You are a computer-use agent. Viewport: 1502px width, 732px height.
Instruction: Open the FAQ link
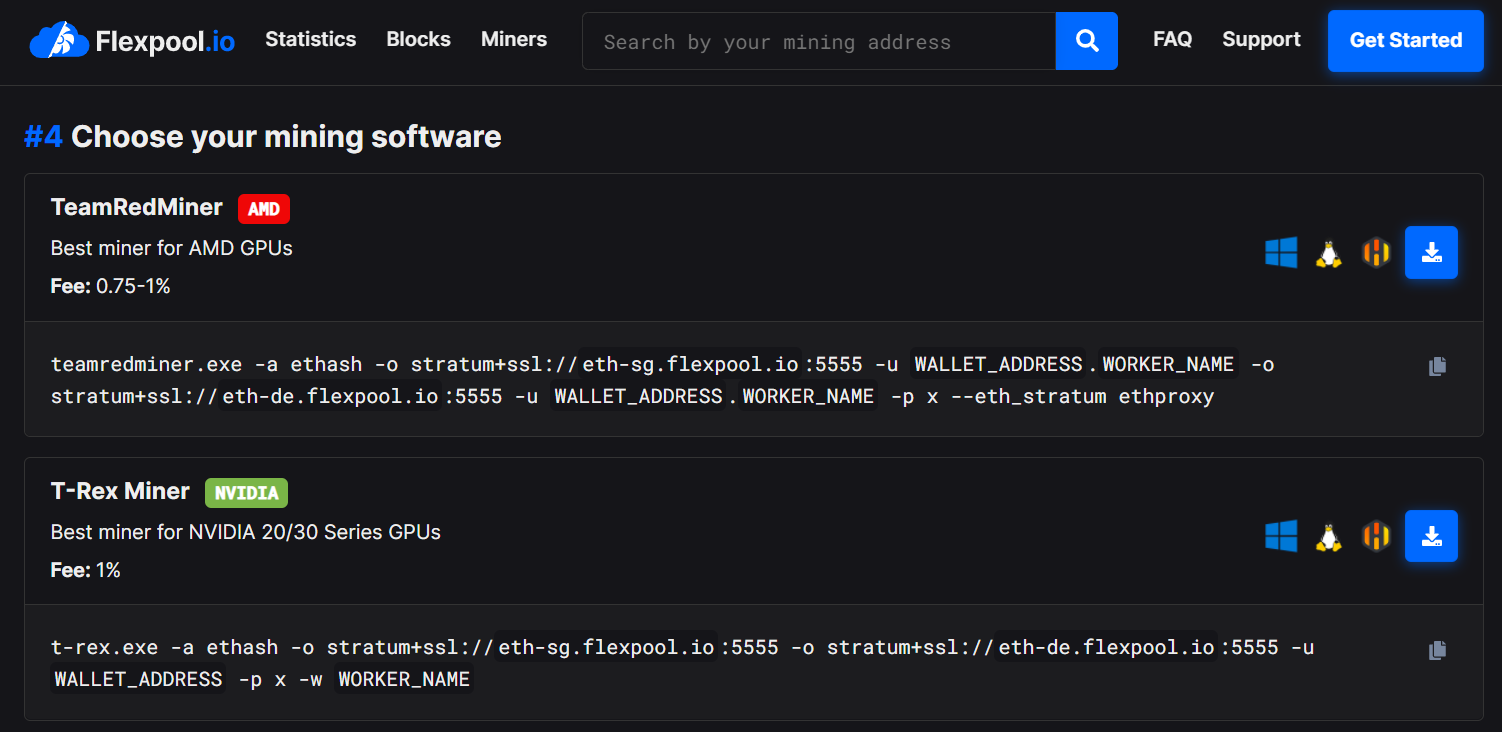(1172, 39)
